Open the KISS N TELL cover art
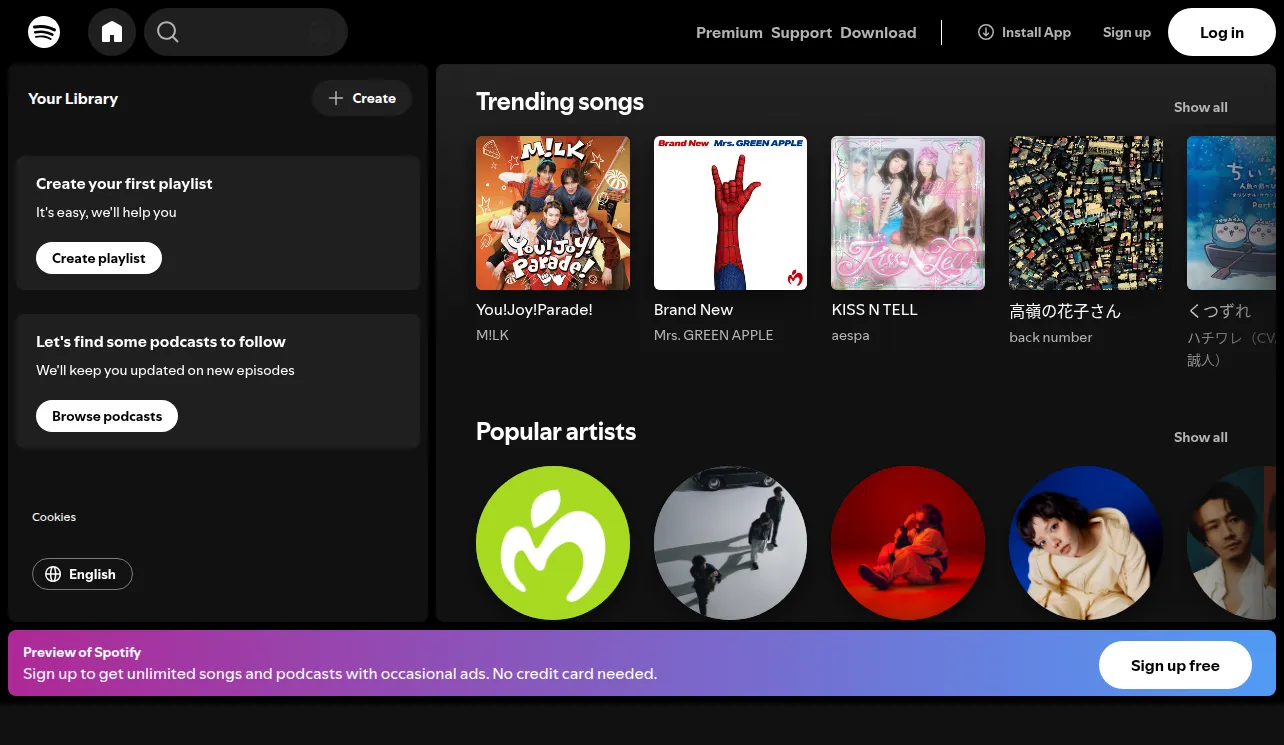Image resolution: width=1284 pixels, height=745 pixels. coord(908,213)
